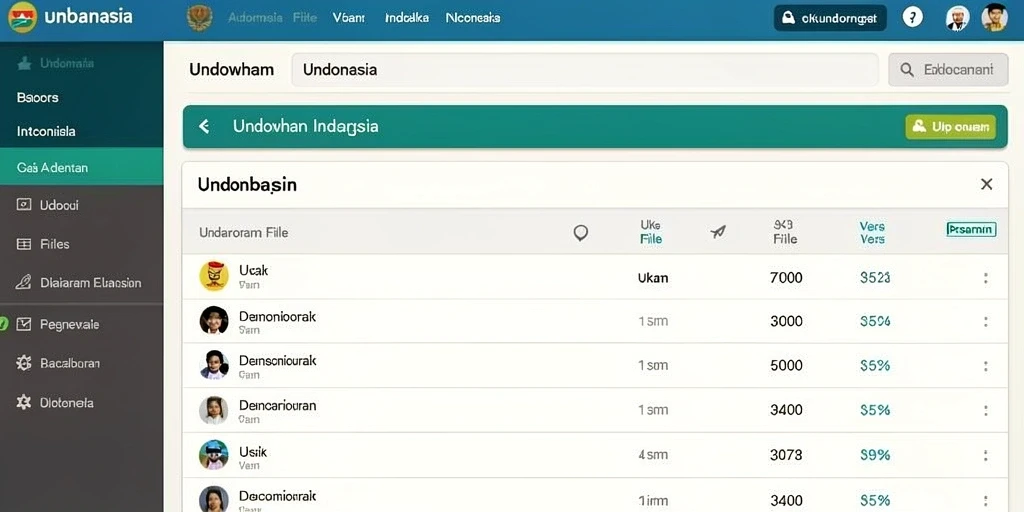Click the location pin column icon

[x=581, y=232]
